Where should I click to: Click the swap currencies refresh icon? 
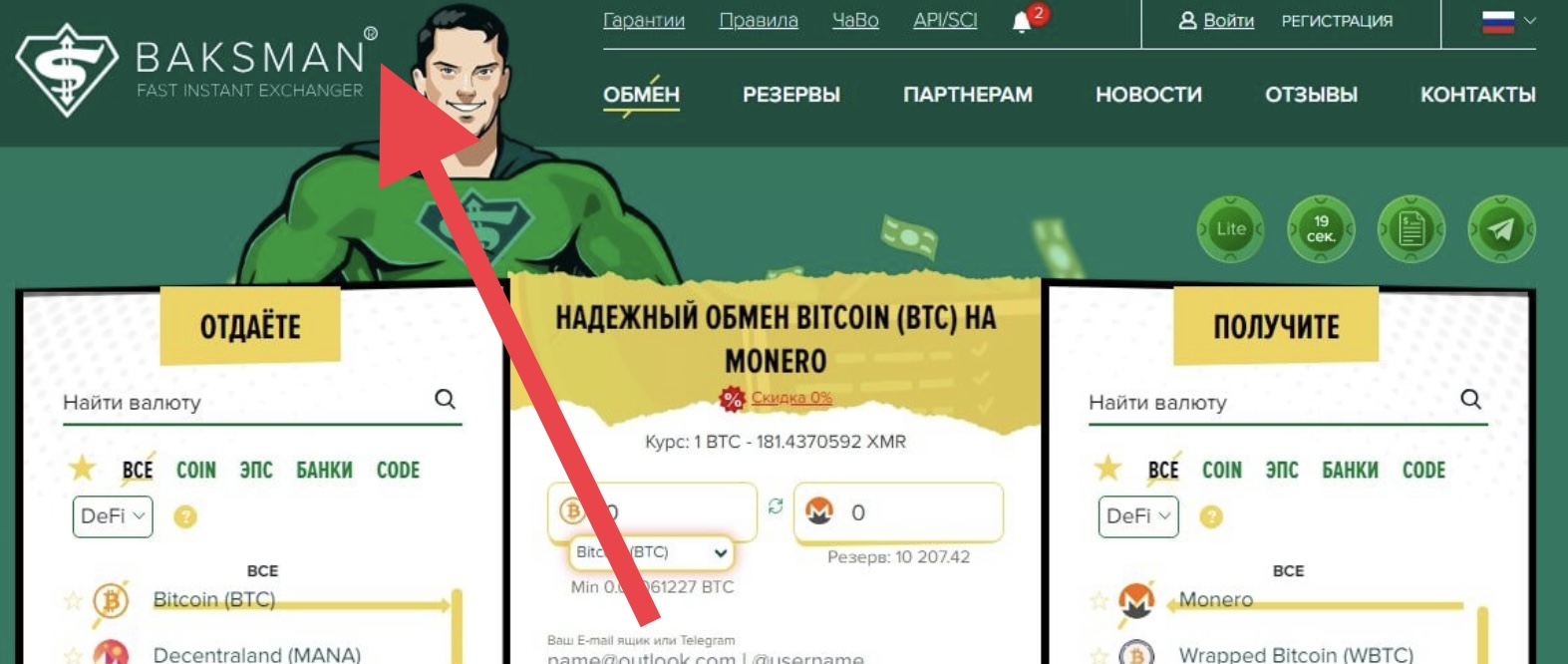(x=776, y=506)
